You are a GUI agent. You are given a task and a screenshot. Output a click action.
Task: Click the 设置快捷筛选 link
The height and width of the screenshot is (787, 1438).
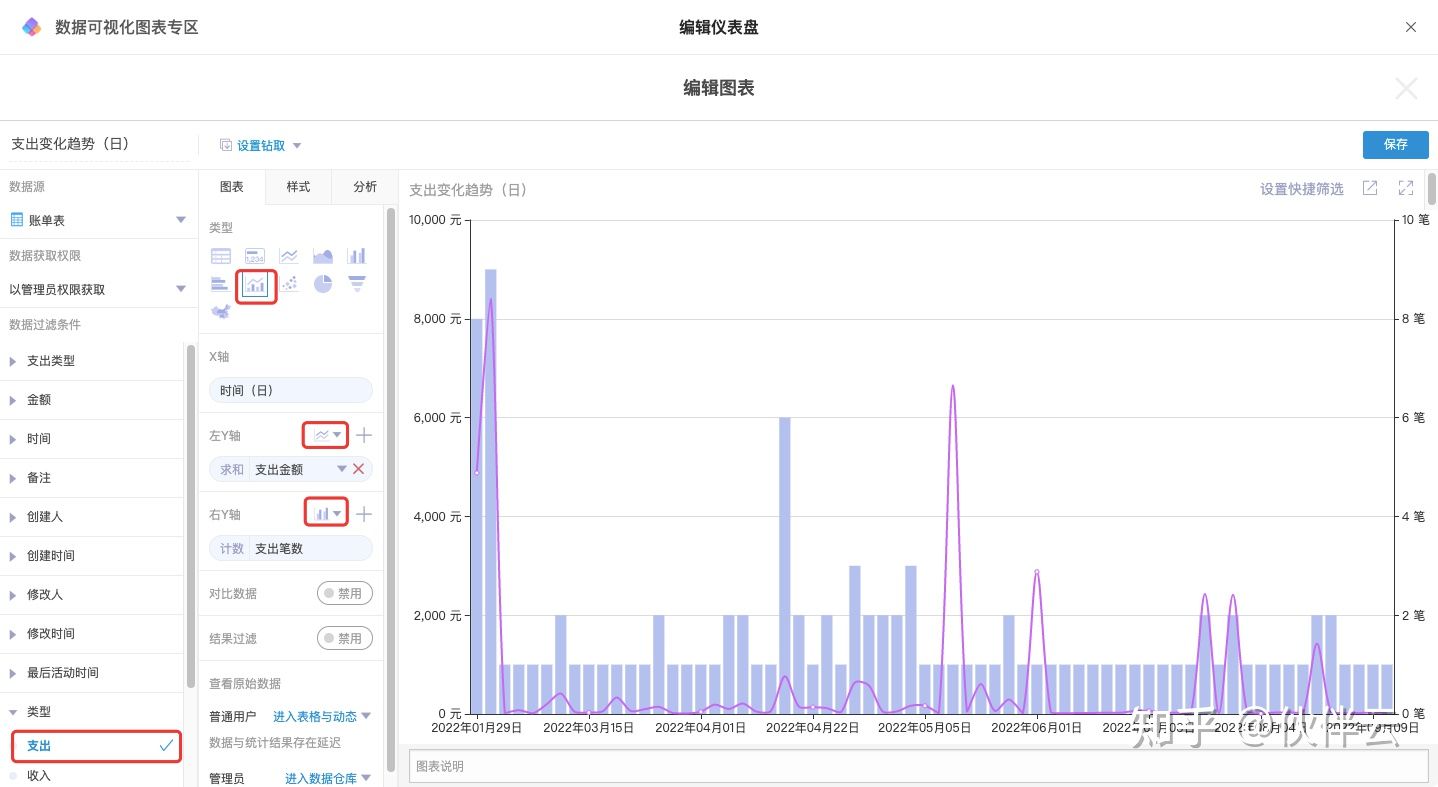(1301, 189)
